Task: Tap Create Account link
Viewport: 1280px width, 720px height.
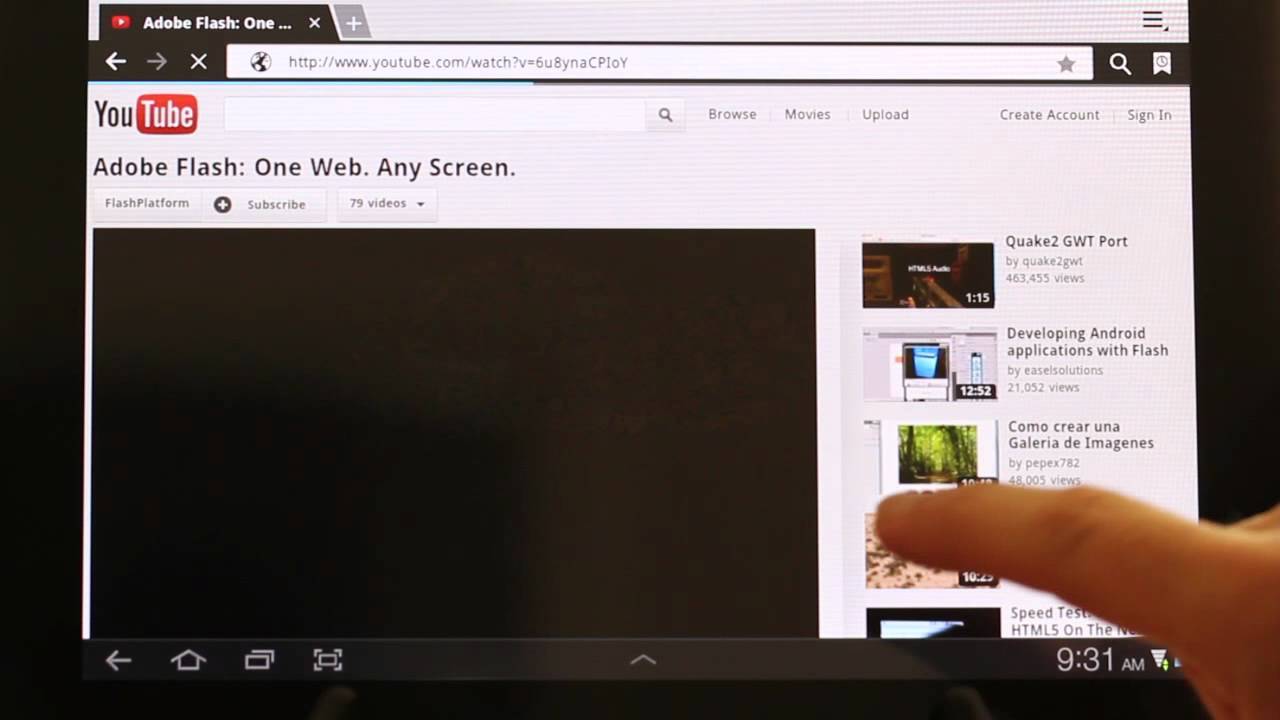Action: click(x=1049, y=115)
